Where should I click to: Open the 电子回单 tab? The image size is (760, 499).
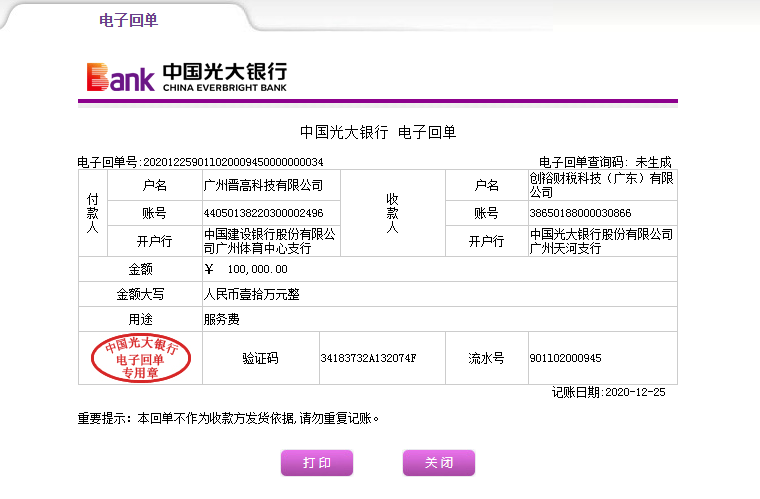[128, 20]
